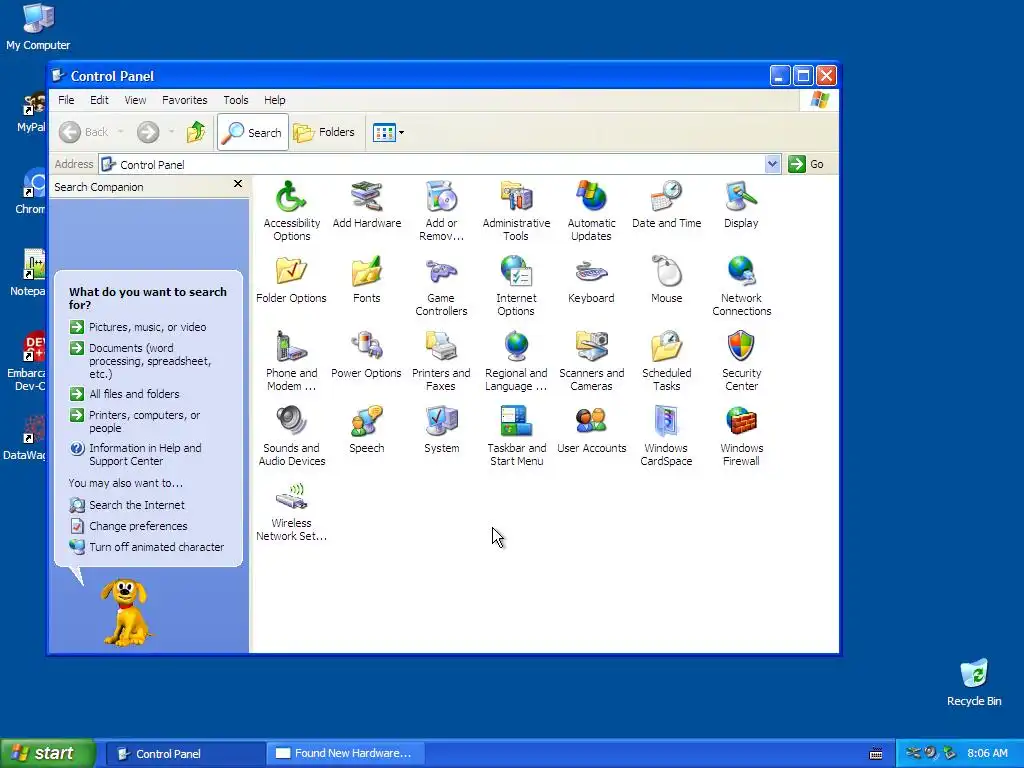
Task: Expand the Address bar dropdown arrow
Action: point(773,164)
